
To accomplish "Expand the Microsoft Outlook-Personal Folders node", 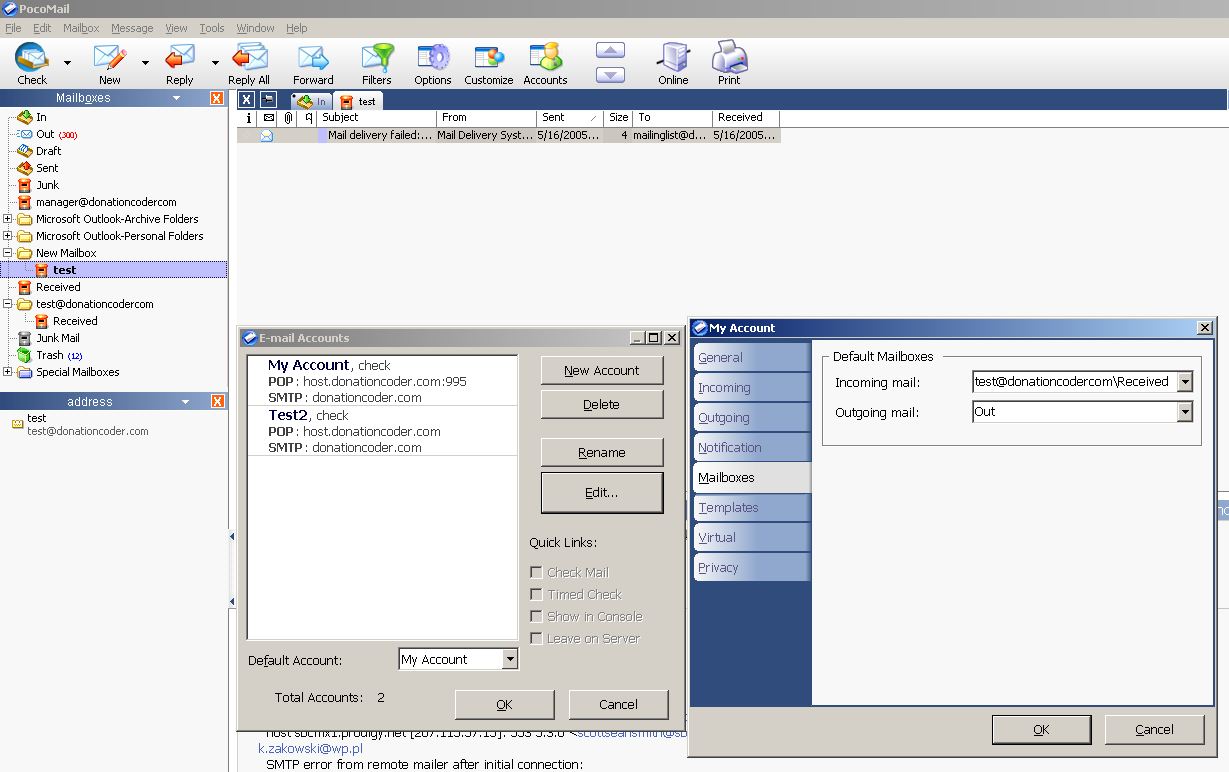I will pos(8,236).
